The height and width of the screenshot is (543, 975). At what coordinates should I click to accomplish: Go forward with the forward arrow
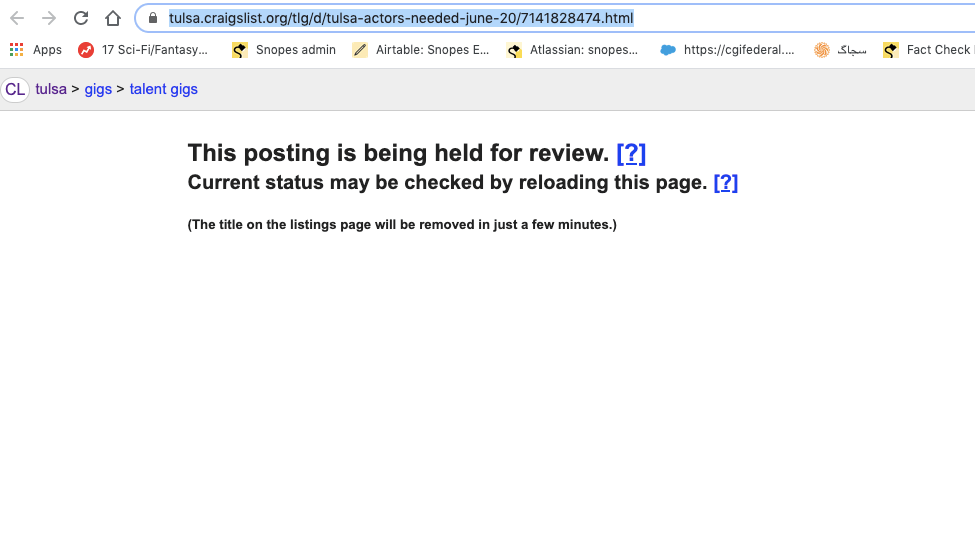[49, 18]
